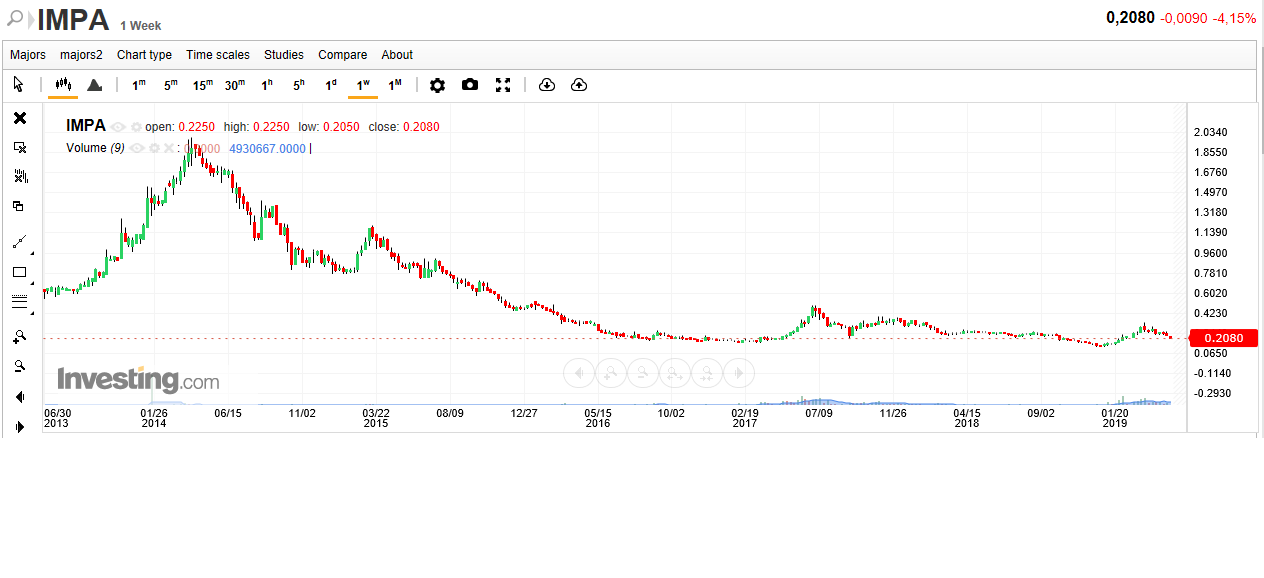Click the save chart cloud-download icon

[x=546, y=85]
